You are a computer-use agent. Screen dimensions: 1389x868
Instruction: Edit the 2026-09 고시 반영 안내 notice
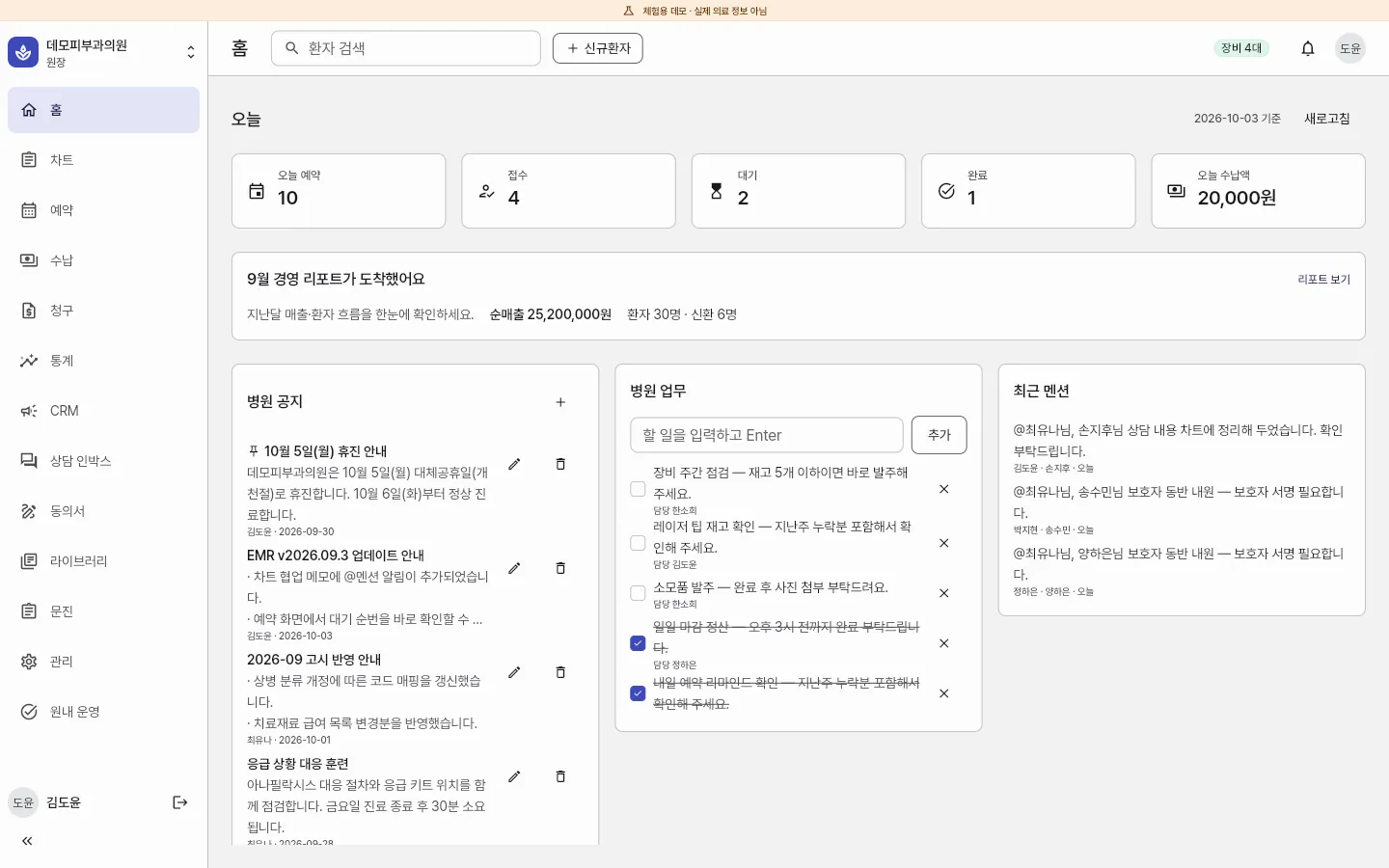click(x=514, y=672)
